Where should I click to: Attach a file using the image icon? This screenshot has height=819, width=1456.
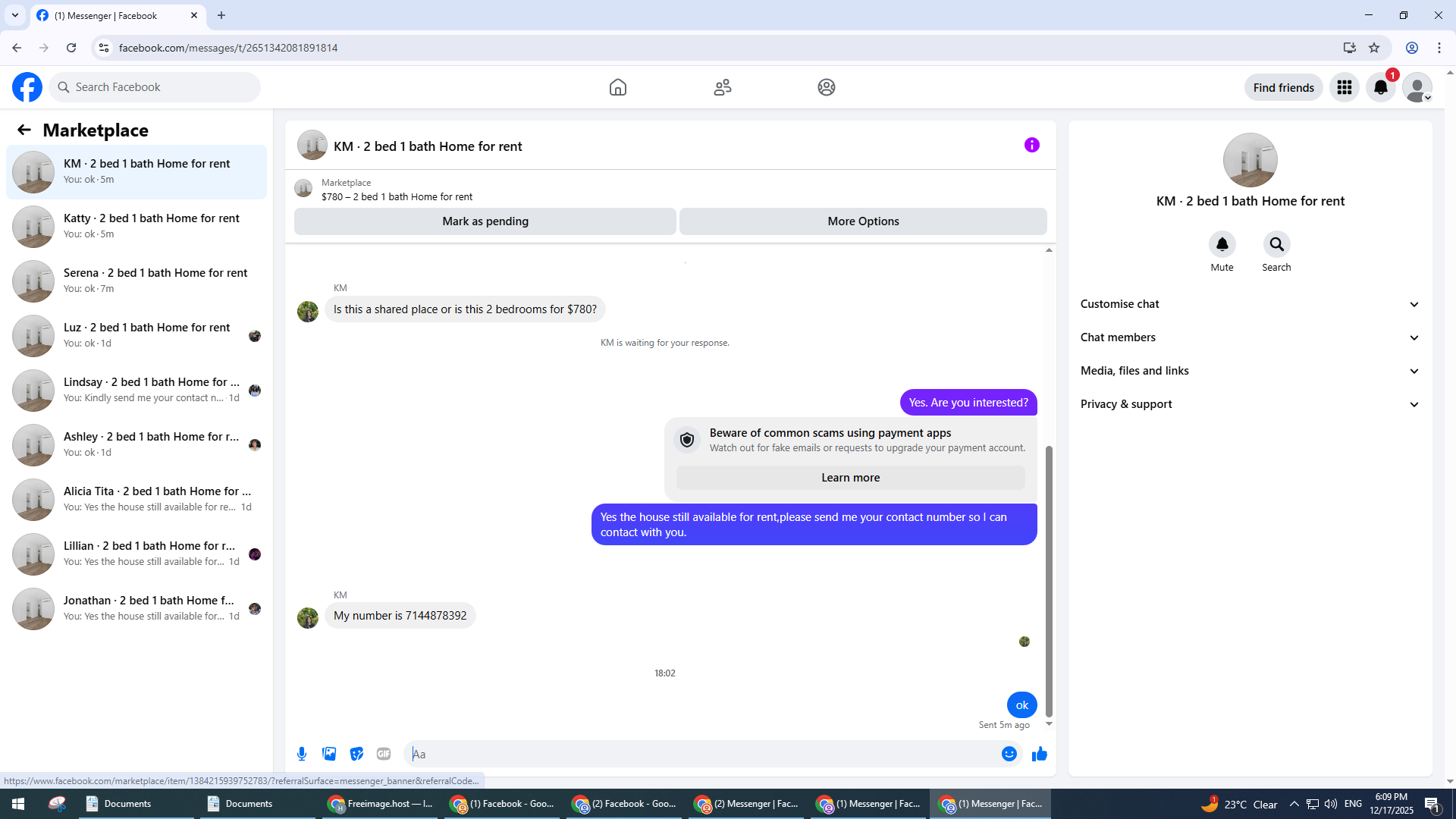[x=329, y=754]
